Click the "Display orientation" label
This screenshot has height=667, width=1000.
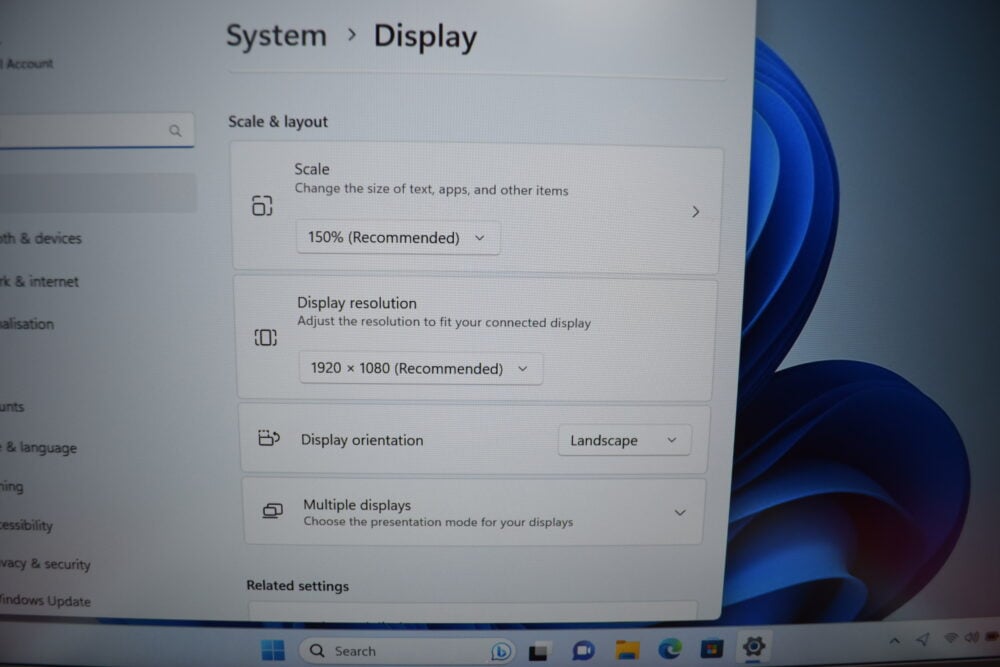[x=362, y=440]
